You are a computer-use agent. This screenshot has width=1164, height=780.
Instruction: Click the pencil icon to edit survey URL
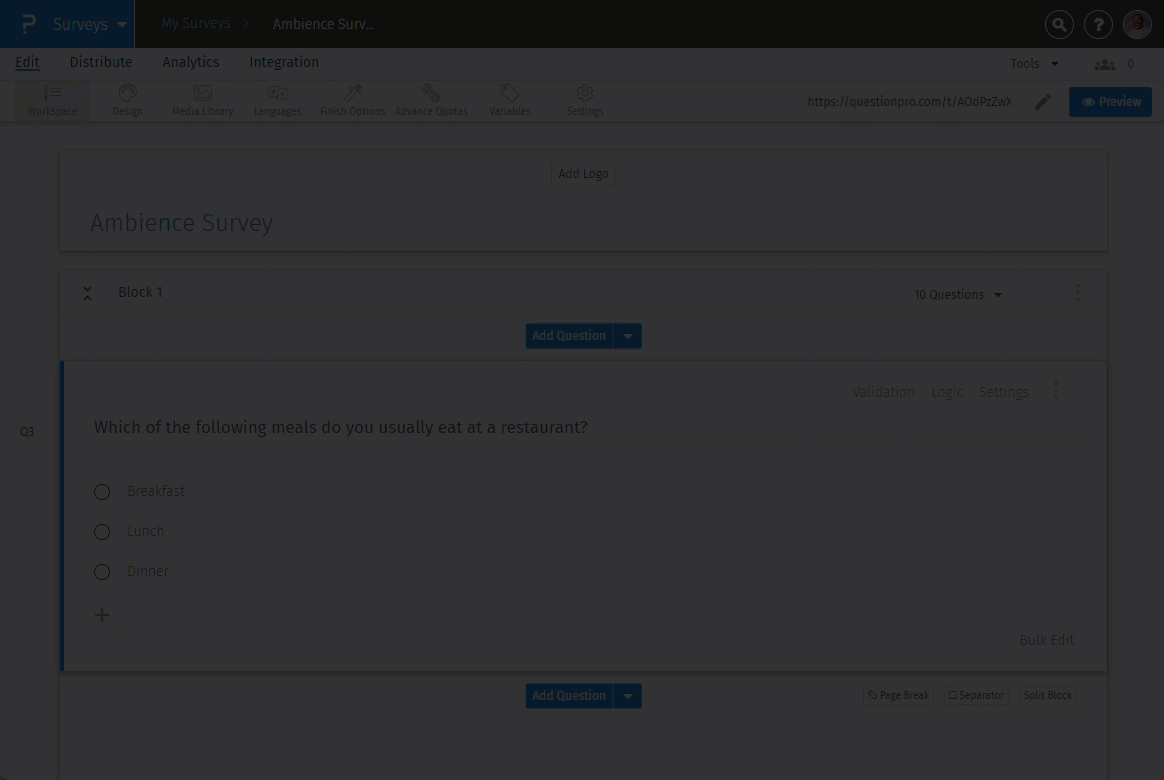click(x=1043, y=102)
